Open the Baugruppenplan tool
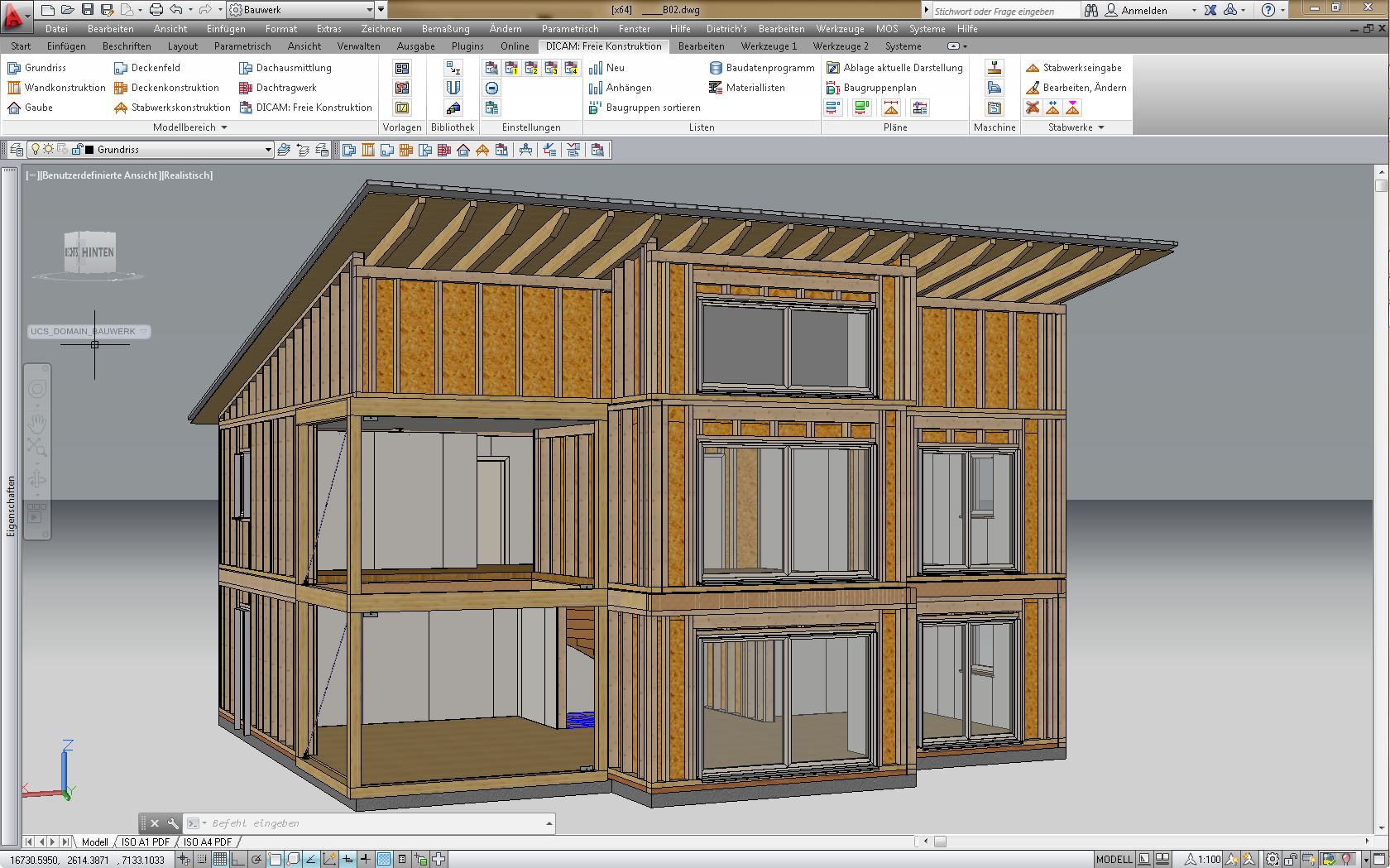This screenshot has height=868, width=1390. click(x=871, y=88)
